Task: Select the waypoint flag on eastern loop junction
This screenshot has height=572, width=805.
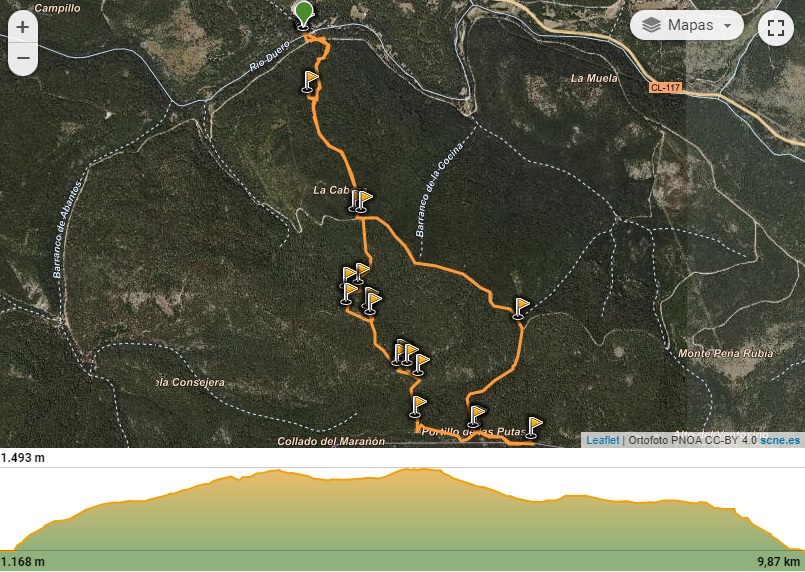Action: point(521,309)
